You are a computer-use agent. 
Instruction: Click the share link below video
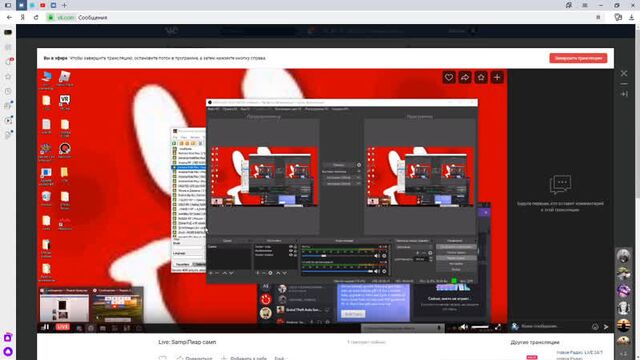(195, 358)
